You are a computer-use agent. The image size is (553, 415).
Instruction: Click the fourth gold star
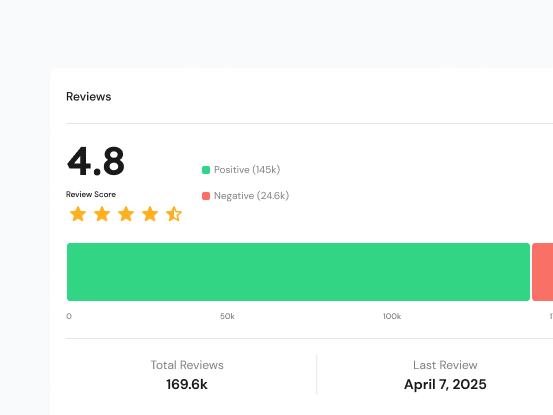(x=150, y=214)
